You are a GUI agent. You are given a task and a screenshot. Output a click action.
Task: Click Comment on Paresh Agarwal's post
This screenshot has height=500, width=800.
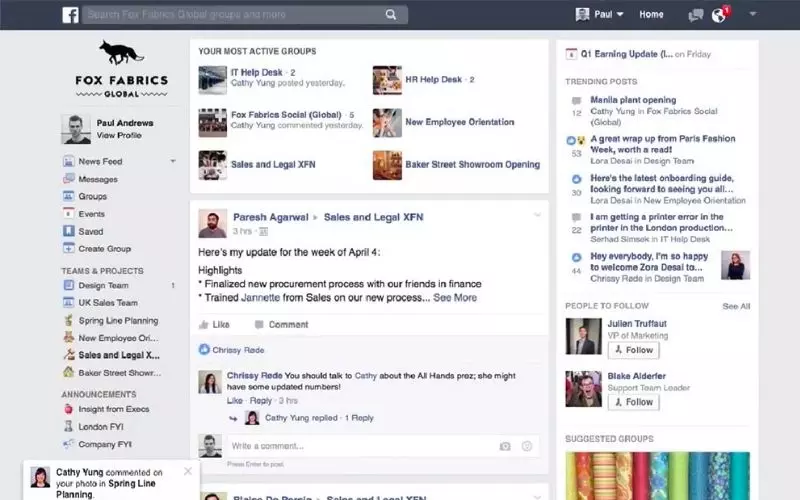pos(282,324)
